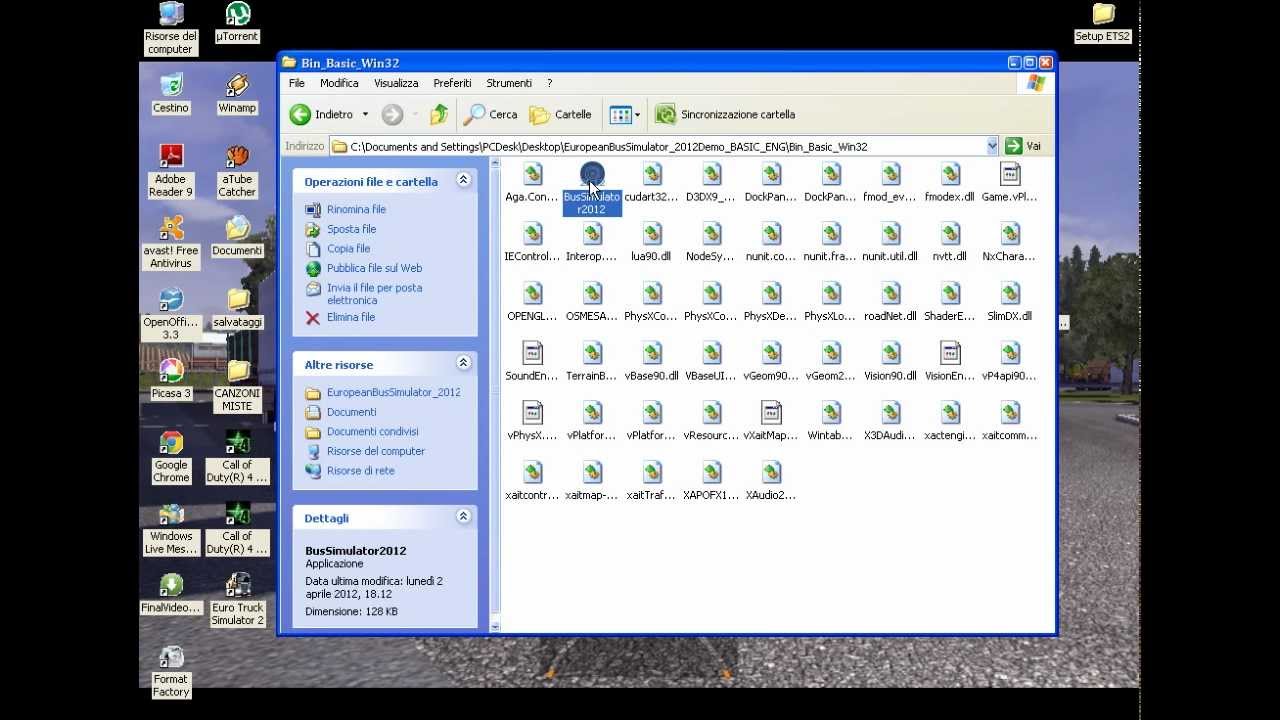Select the vP4api90... file
The height and width of the screenshot is (720, 1280).
click(x=1010, y=362)
